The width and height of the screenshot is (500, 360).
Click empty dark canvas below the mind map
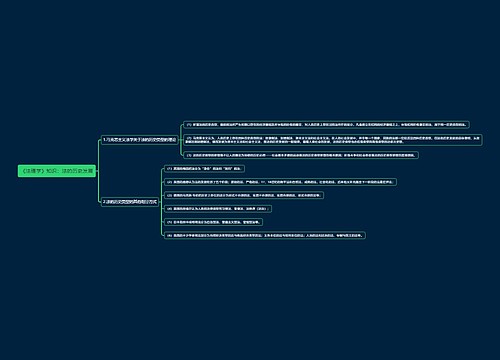250,300
